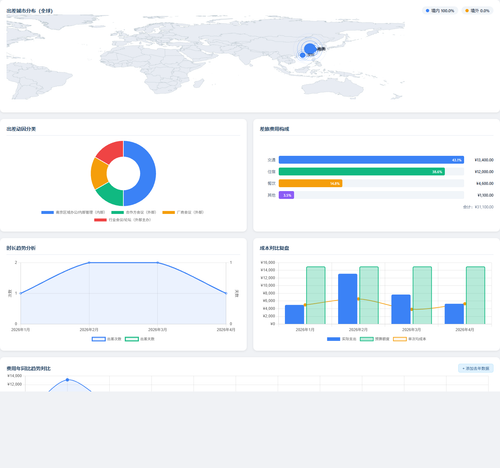Click the green budget bar for 2026年1月
The image size is (500, 468).
click(x=316, y=295)
